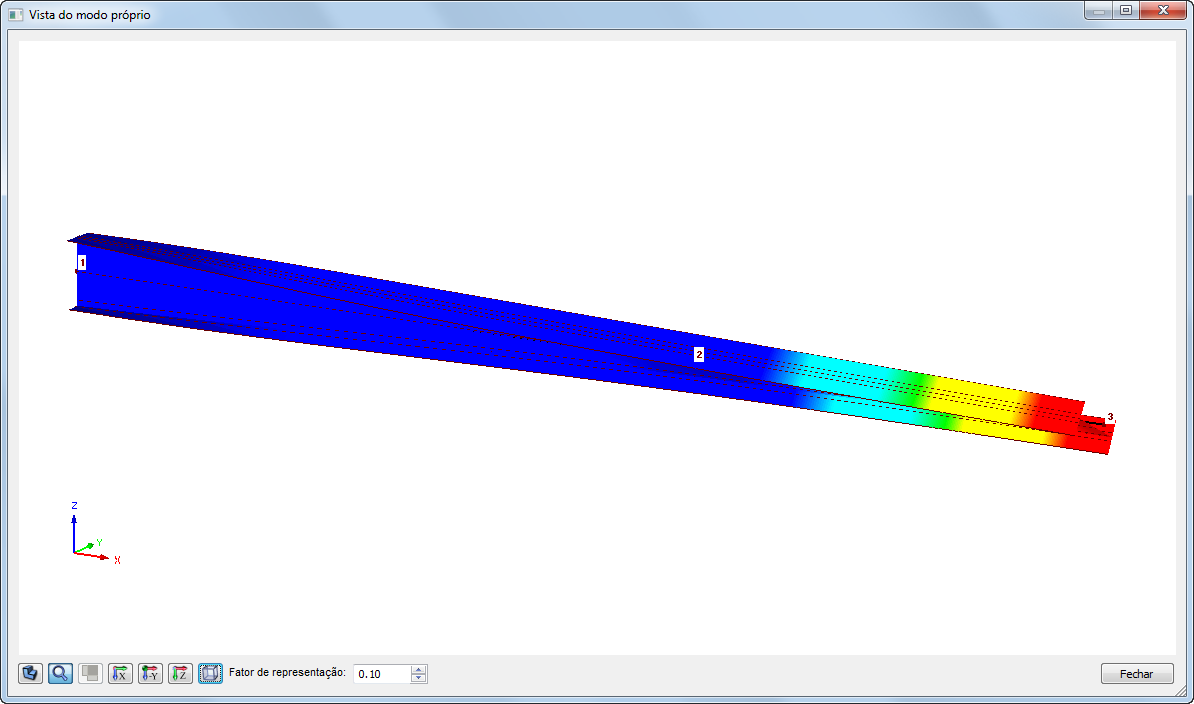Increase the representation factor with up arrow

(x=418, y=669)
